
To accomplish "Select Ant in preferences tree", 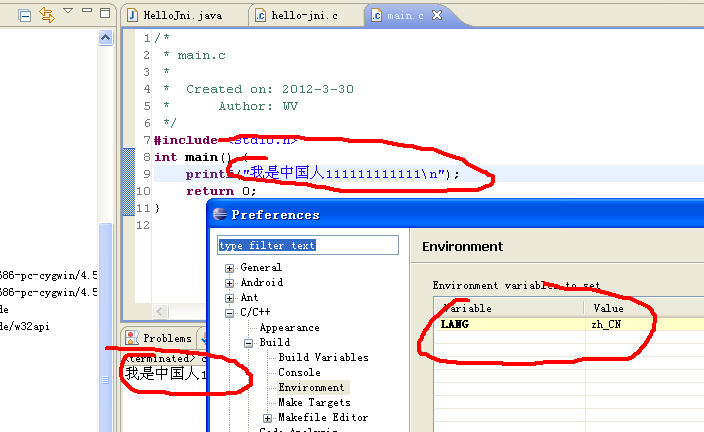I will coord(249,297).
